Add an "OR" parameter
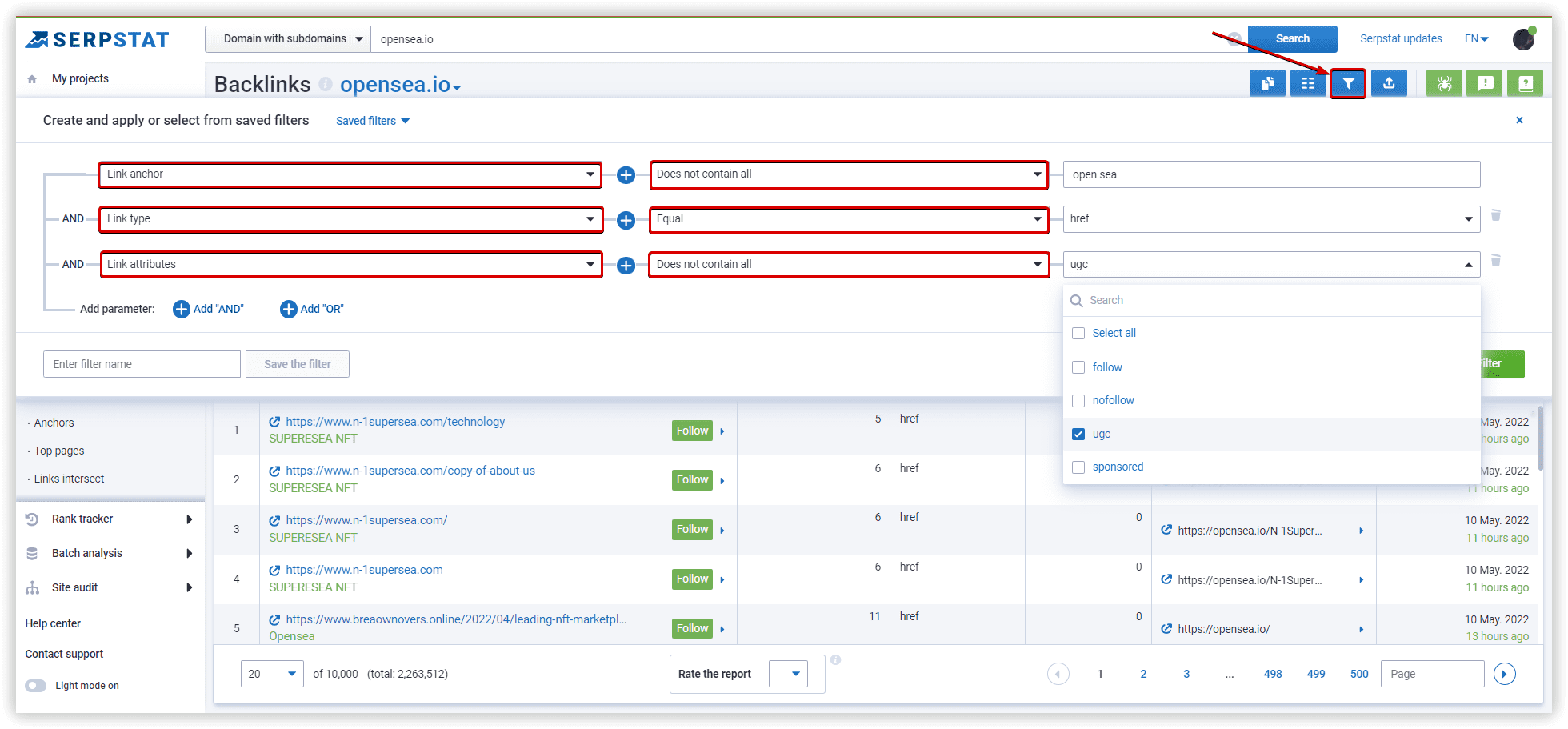Image resolution: width=1568 pixels, height=729 pixels. 312,309
